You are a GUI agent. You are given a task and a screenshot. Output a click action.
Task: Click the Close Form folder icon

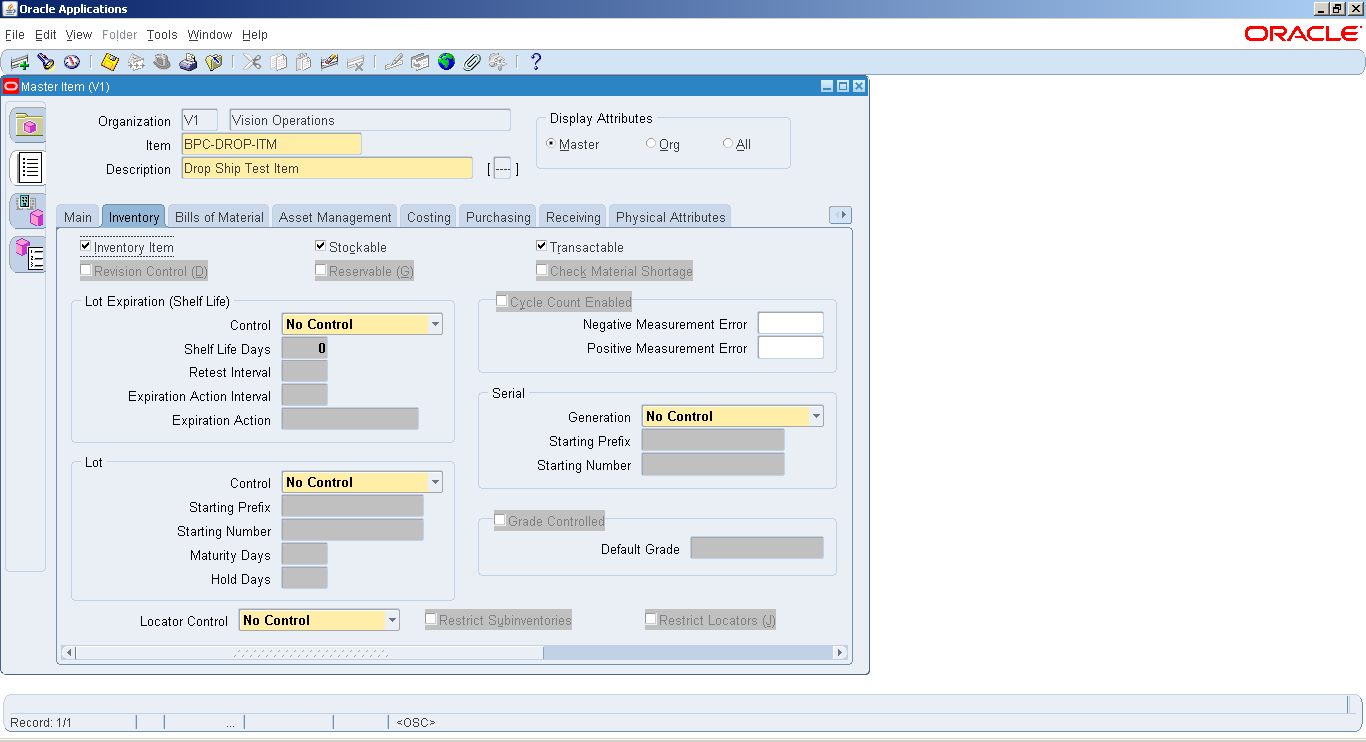(214, 62)
